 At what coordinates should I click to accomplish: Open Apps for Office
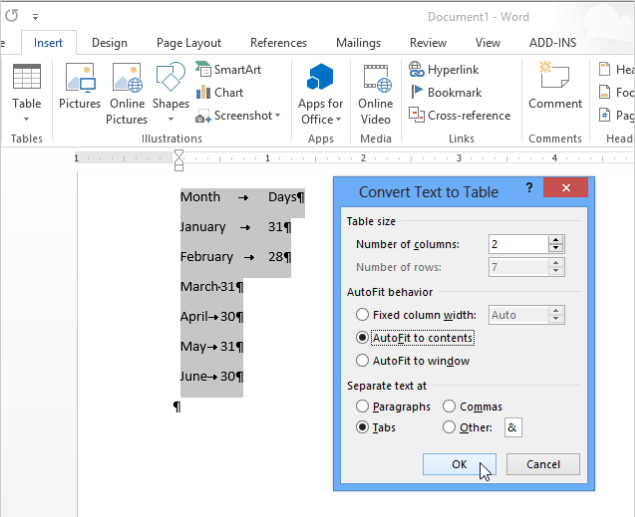pyautogui.click(x=320, y=80)
